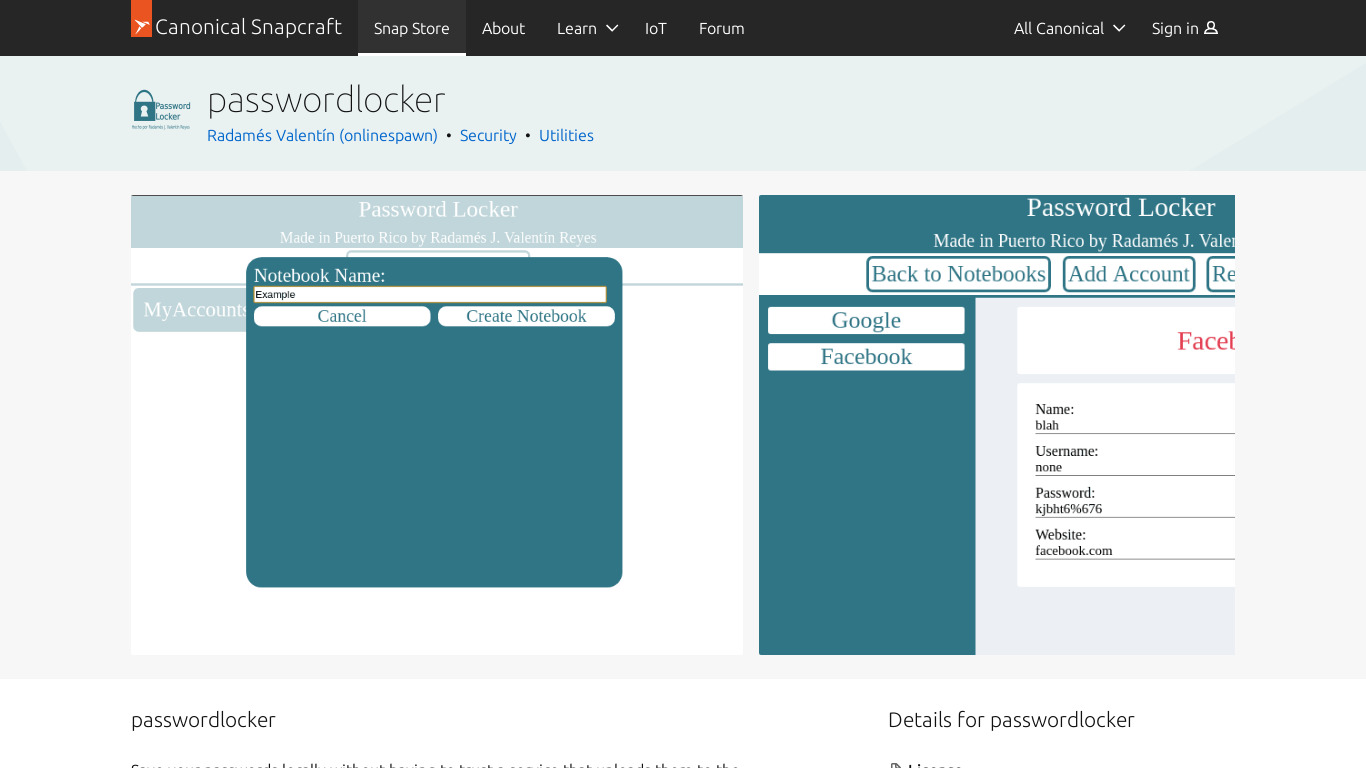The width and height of the screenshot is (1366, 768).
Task: Click the Sign in user icon
Action: [1211, 28]
